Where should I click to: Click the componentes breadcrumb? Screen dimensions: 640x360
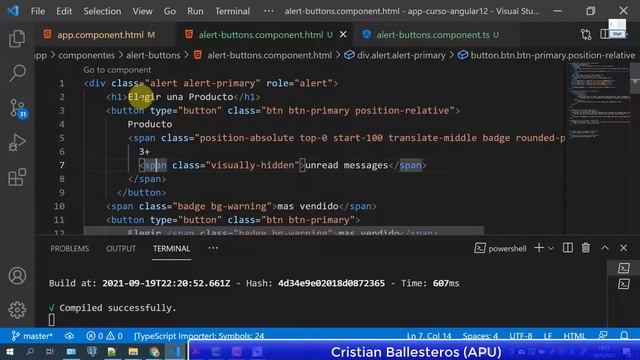click(87, 55)
